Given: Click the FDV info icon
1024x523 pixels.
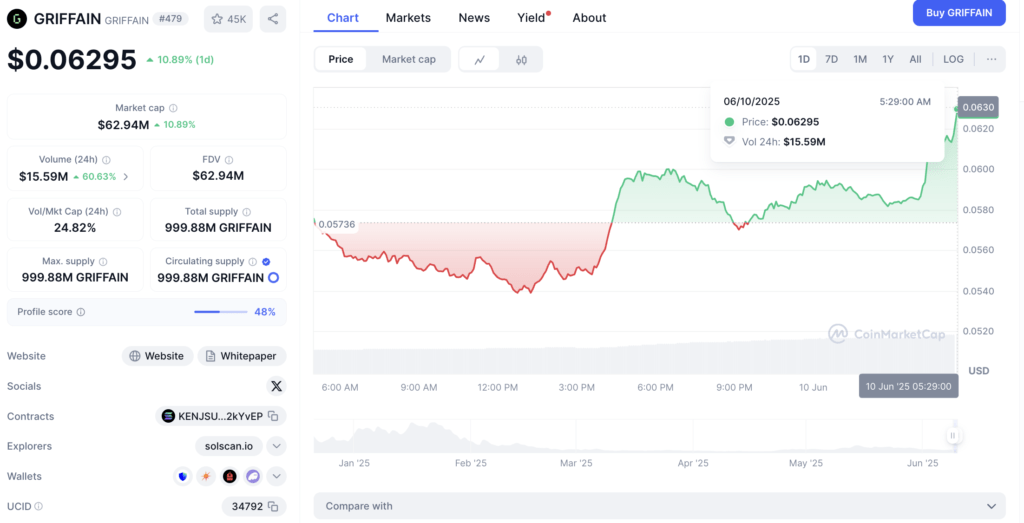Looking at the screenshot, I should click(229, 160).
